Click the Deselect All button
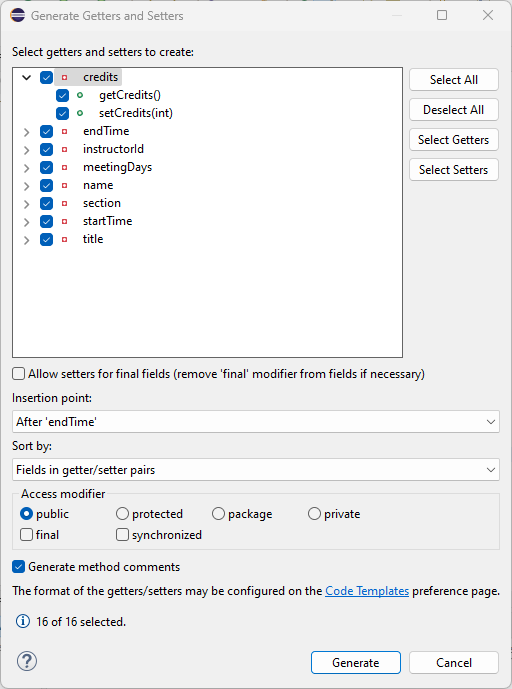This screenshot has width=512, height=689. tap(454, 110)
